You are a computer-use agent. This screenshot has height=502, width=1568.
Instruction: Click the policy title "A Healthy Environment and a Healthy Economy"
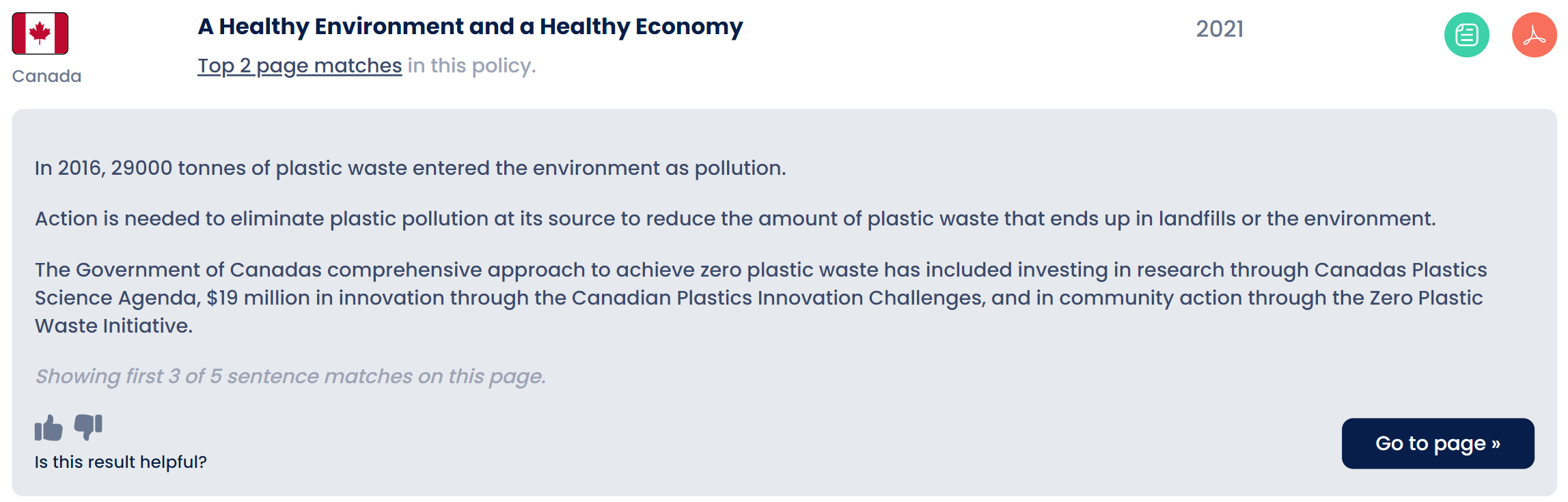(470, 27)
